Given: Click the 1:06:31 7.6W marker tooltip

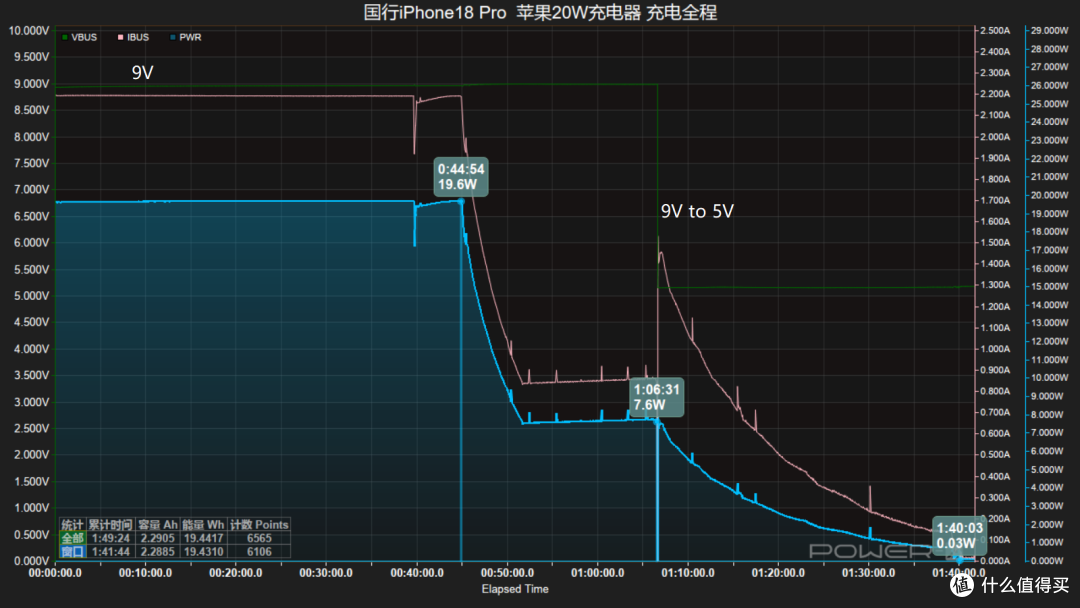Looking at the screenshot, I should coord(657,397).
